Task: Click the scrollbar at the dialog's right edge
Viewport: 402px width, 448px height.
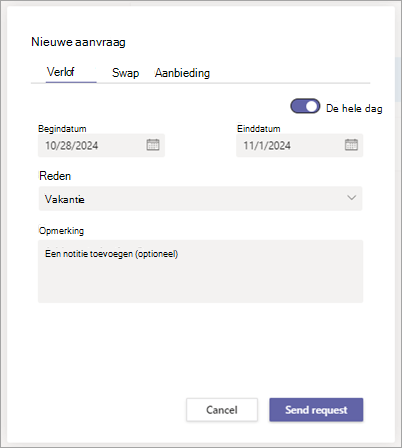Action: (x=398, y=80)
